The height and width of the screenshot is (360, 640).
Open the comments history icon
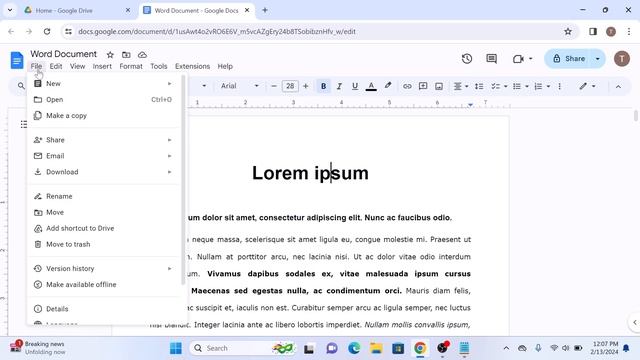pyautogui.click(x=491, y=59)
